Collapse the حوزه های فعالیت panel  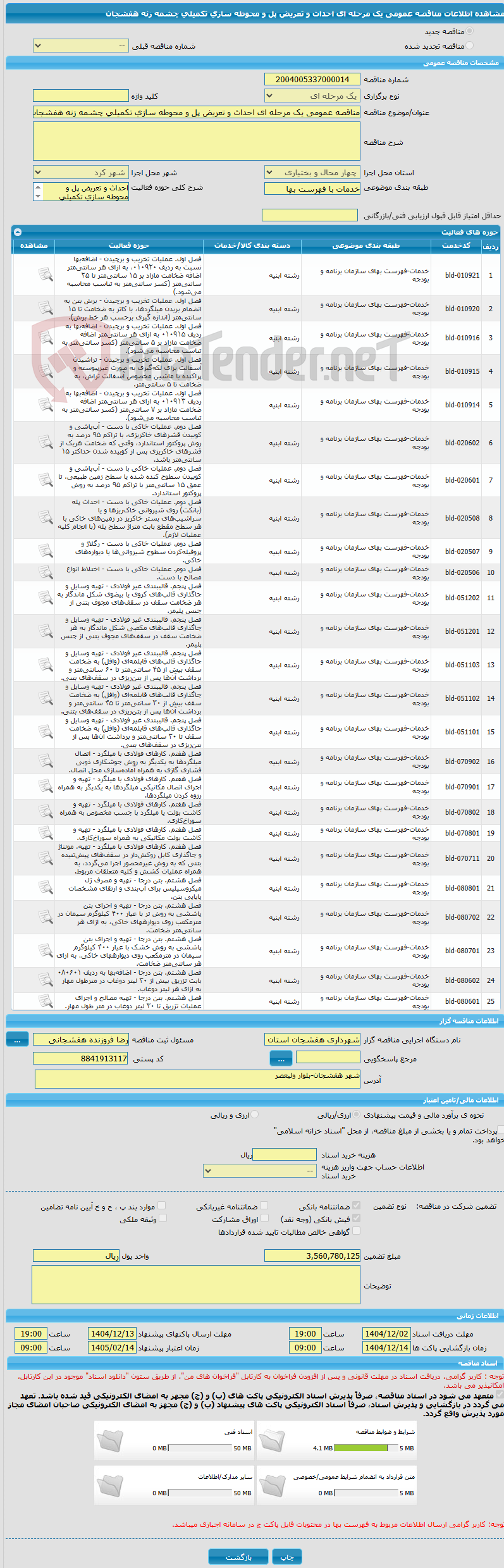point(18,232)
